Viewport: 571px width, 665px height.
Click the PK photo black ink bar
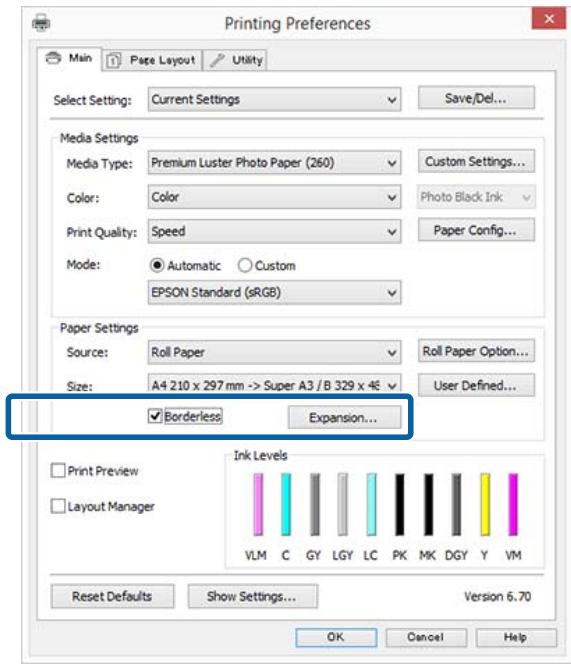click(400, 505)
